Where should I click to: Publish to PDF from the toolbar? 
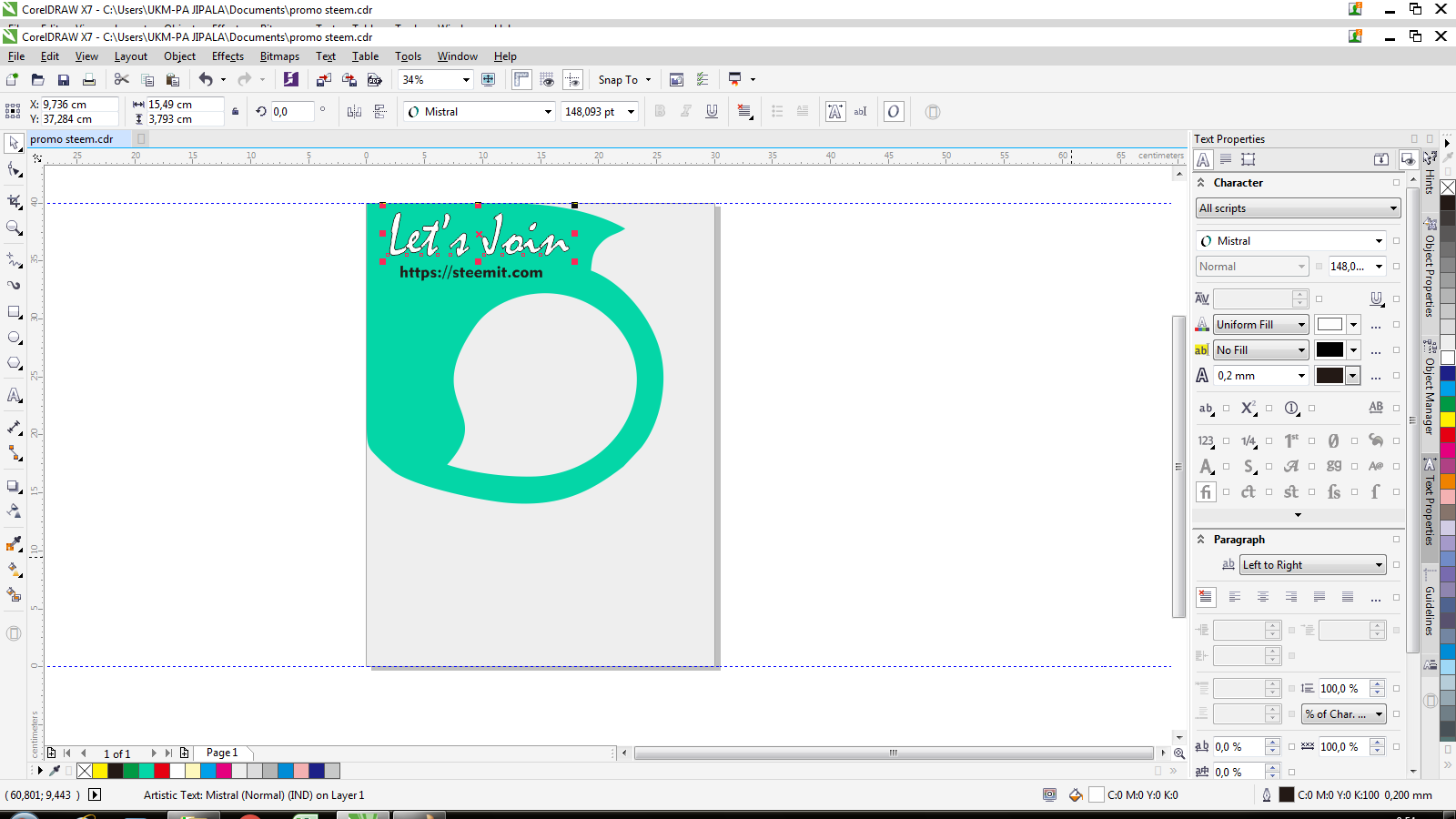[374, 80]
